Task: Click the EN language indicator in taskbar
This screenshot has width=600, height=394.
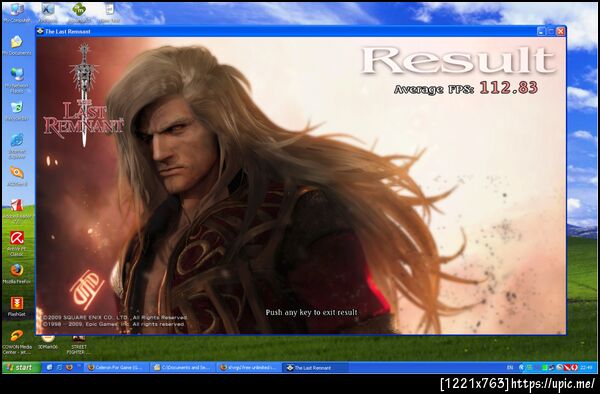Action: pos(510,368)
